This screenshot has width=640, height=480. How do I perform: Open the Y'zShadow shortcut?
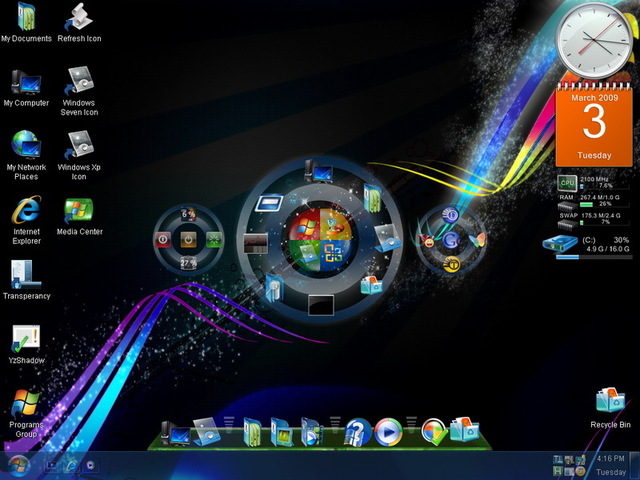[26, 344]
